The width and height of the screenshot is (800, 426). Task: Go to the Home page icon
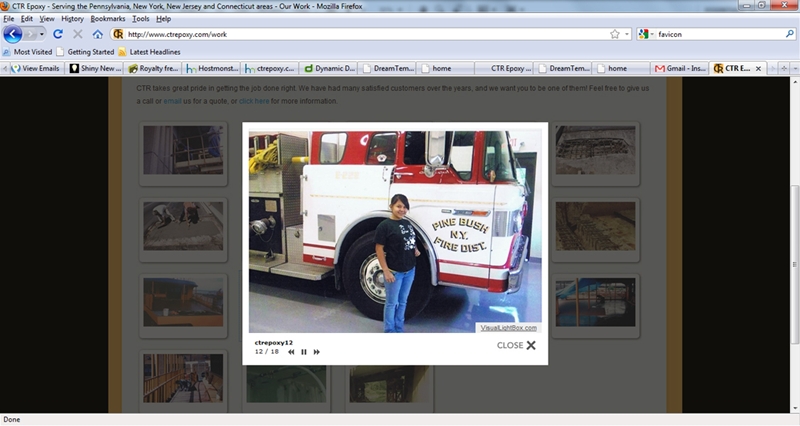pos(97,34)
